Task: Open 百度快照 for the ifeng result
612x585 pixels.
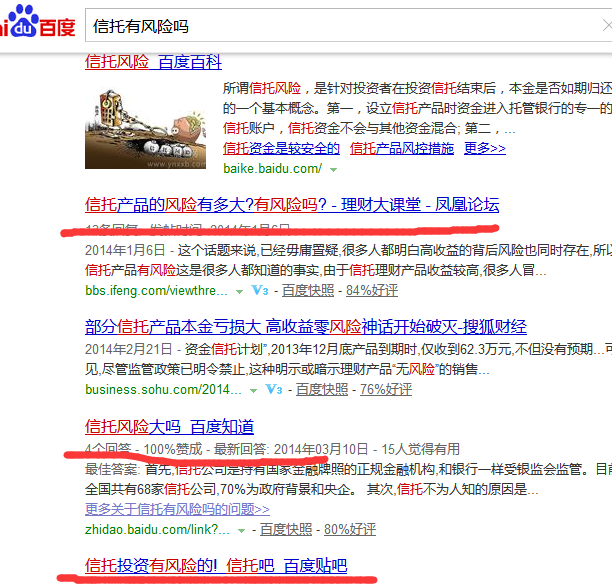Action: coord(308,290)
